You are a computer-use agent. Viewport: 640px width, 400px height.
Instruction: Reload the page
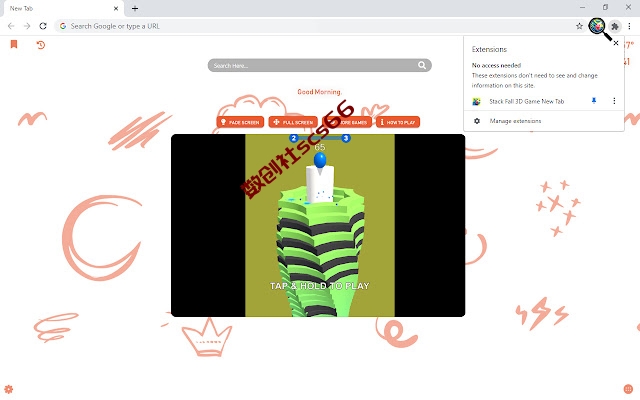43,26
